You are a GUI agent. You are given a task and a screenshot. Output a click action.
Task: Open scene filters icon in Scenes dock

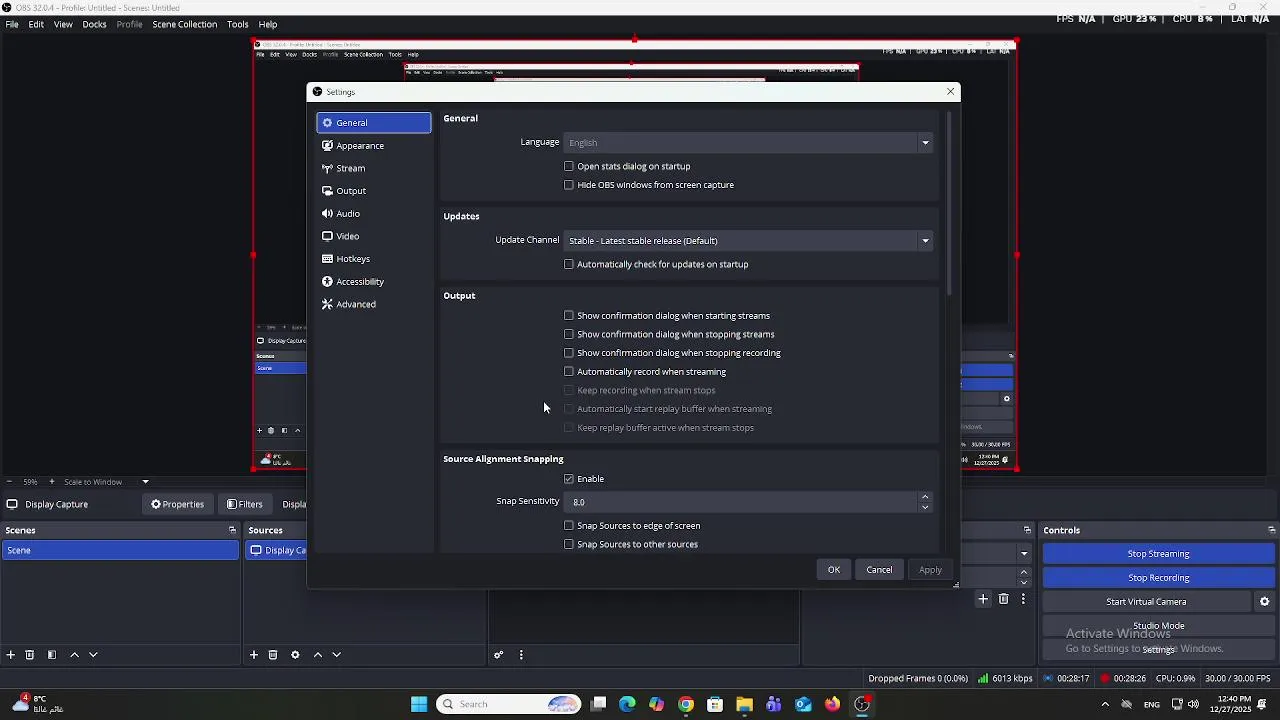[x=52, y=655]
